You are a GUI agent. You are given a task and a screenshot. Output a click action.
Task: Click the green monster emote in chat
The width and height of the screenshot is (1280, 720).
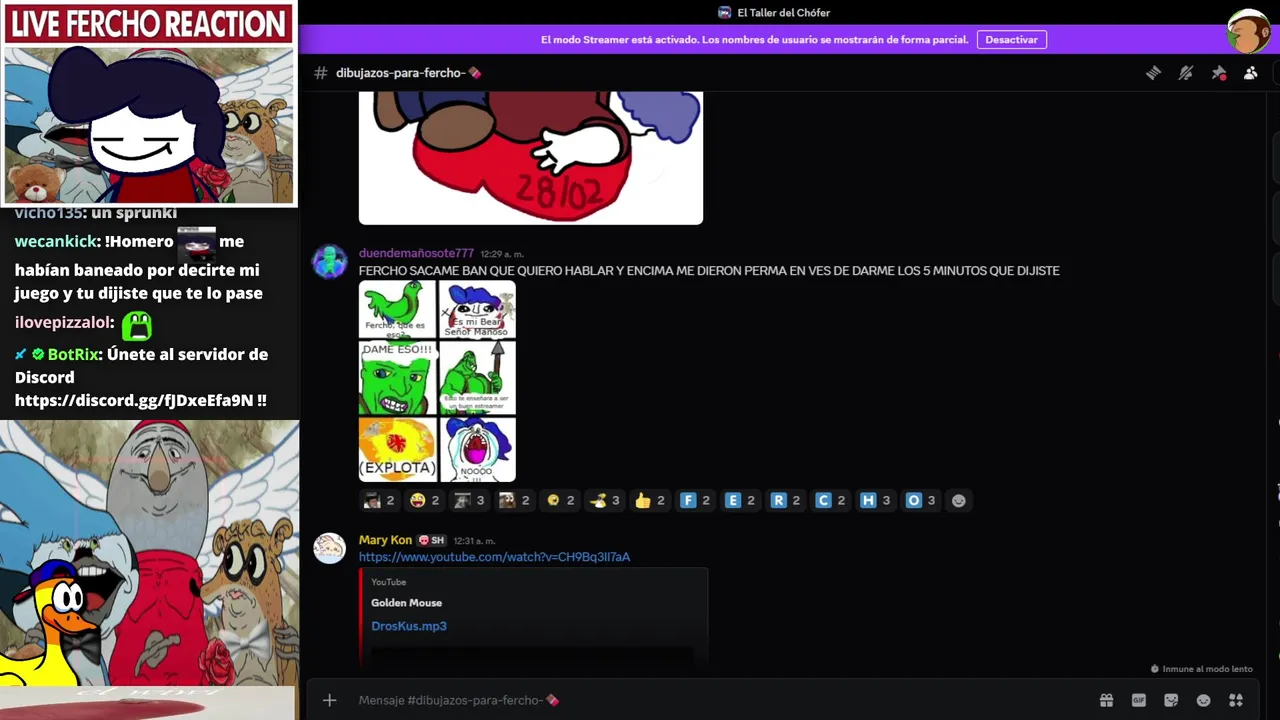click(136, 326)
